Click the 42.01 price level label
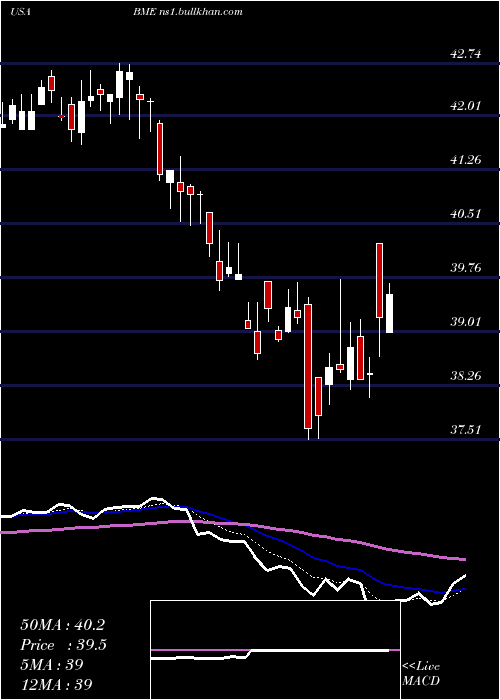500x700 pixels. pyautogui.click(x=466, y=106)
